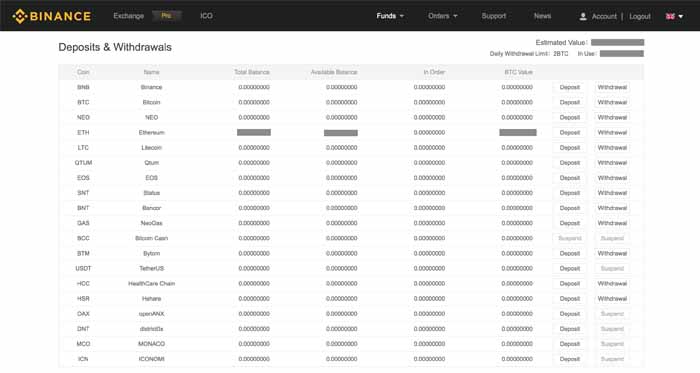Switch to Pro exchange mode
This screenshot has width=700, height=373.
[167, 16]
